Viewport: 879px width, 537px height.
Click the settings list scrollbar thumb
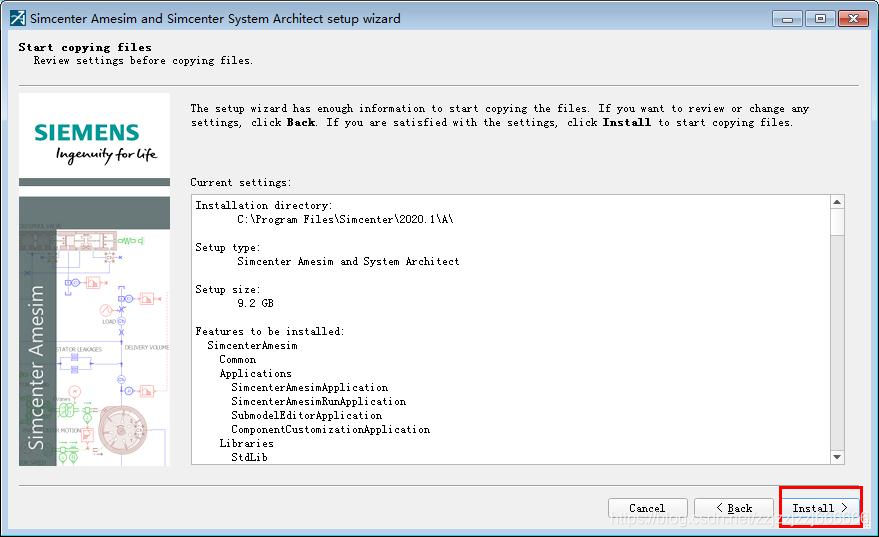837,222
